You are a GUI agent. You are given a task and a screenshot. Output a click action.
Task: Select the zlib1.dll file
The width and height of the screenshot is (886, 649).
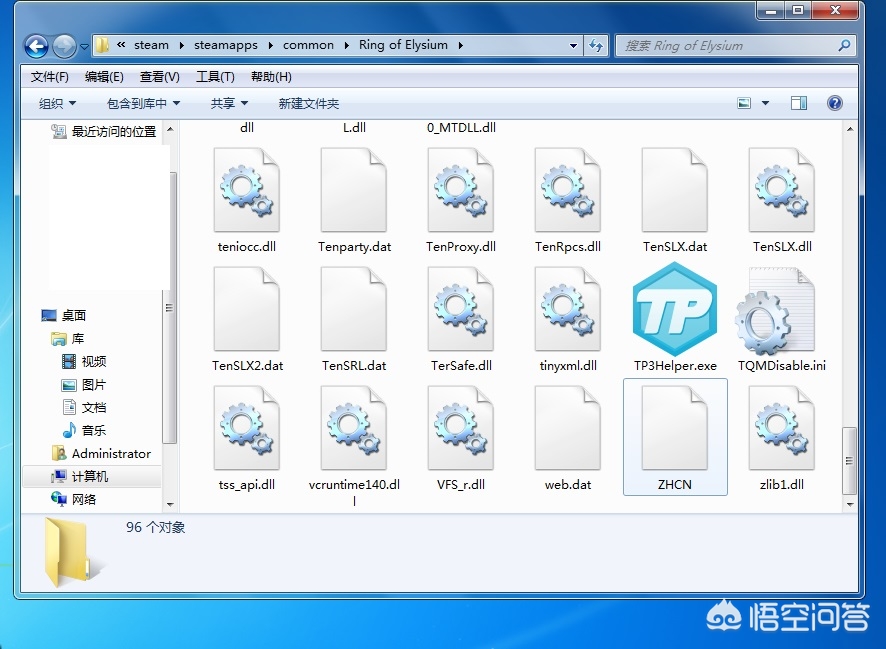(x=782, y=428)
